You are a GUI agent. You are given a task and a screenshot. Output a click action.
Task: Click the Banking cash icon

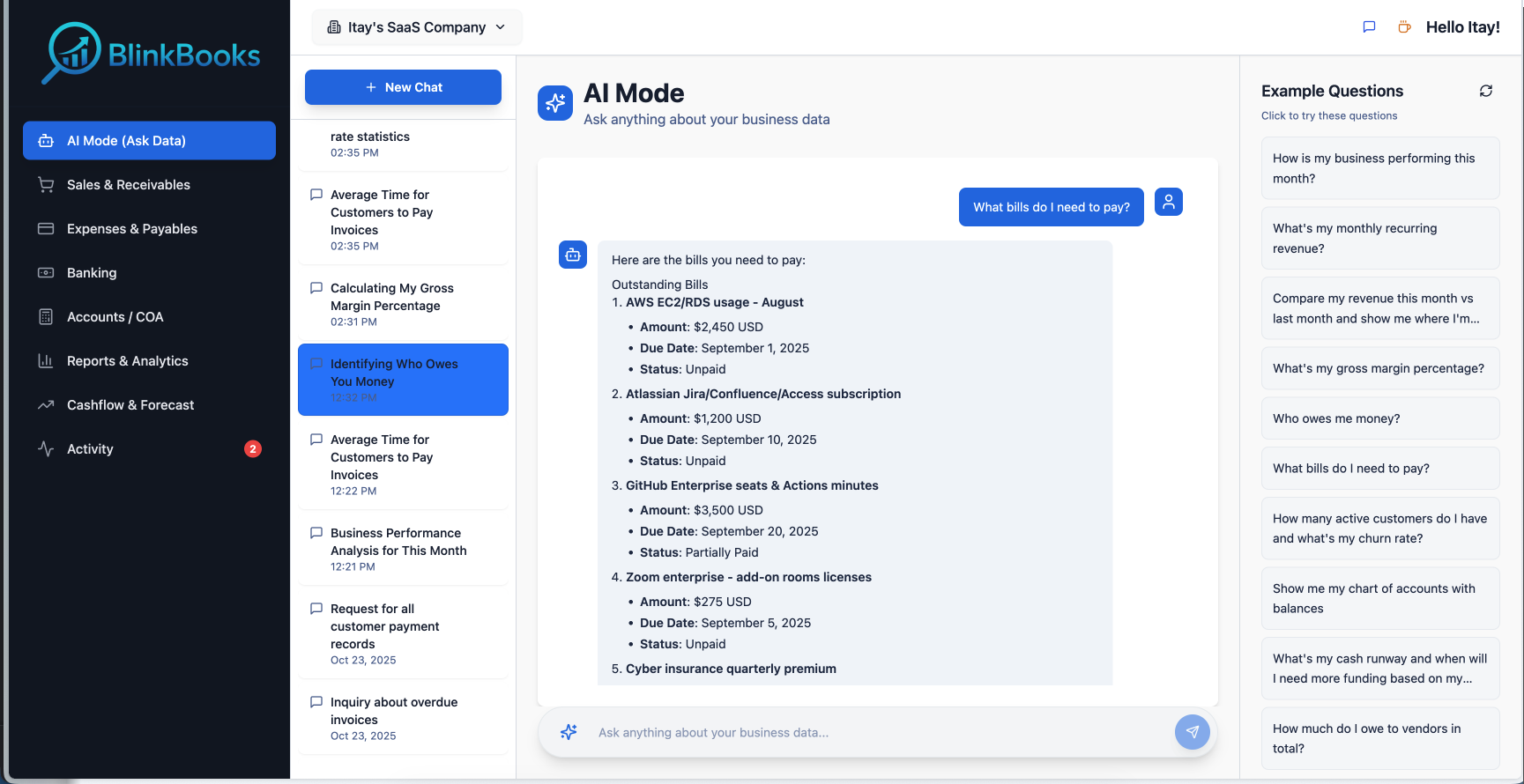click(46, 273)
